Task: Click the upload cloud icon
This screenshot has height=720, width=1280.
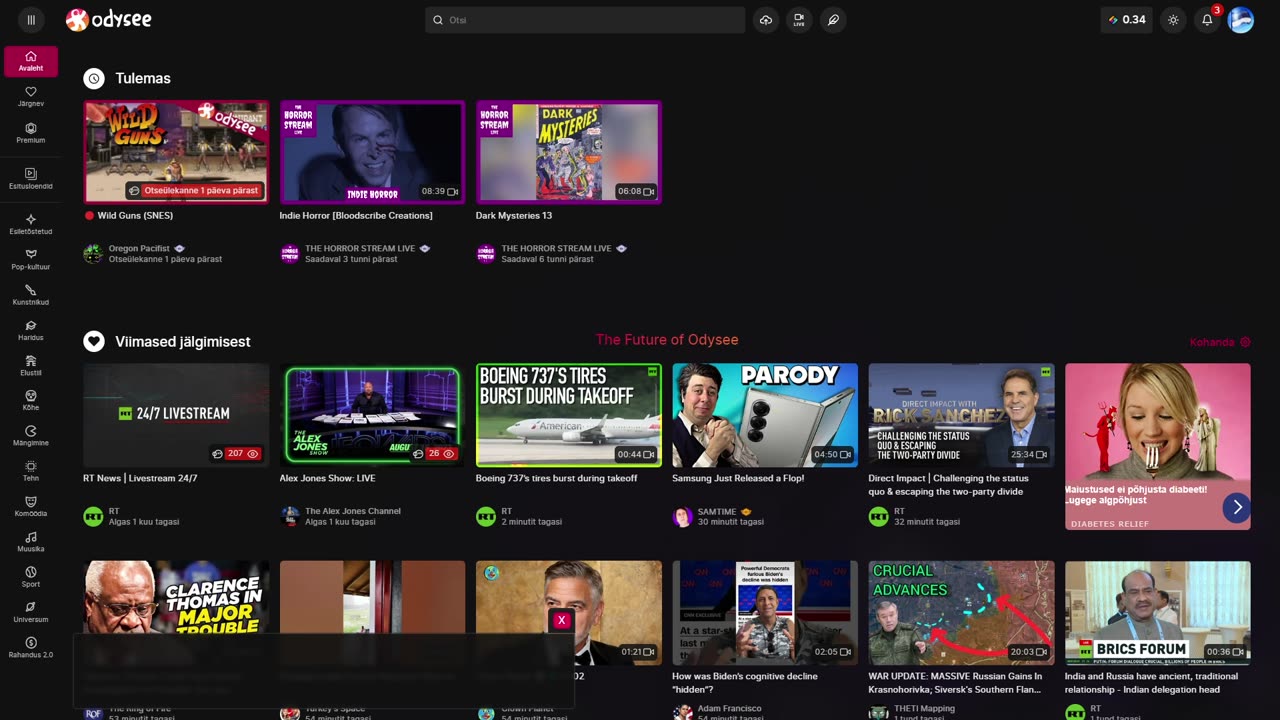Action: coord(766,20)
